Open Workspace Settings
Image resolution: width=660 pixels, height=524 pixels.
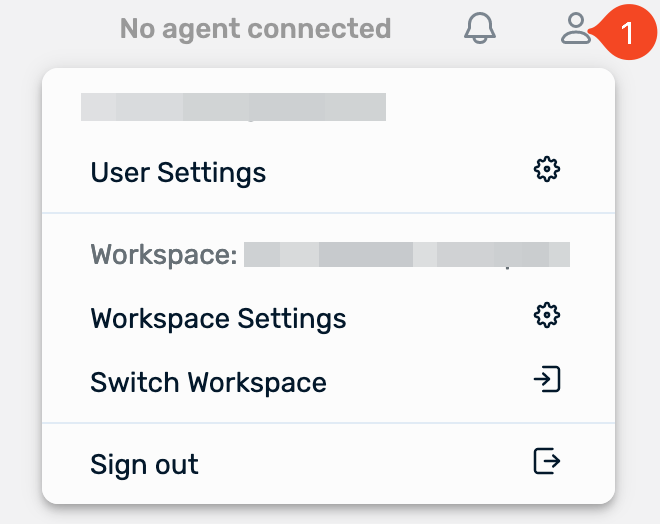point(218,319)
